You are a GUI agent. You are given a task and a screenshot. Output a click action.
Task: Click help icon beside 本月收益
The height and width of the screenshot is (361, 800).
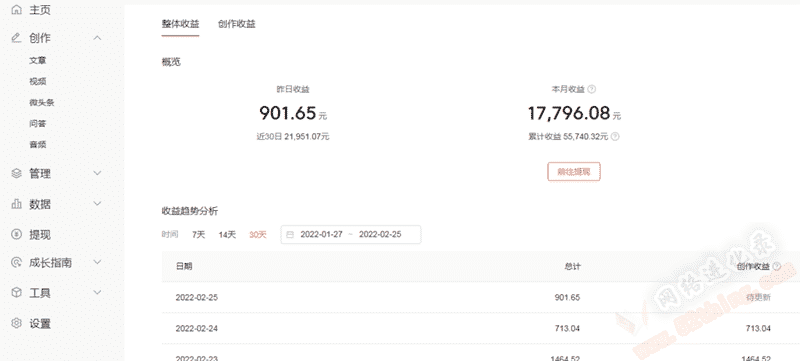point(591,89)
